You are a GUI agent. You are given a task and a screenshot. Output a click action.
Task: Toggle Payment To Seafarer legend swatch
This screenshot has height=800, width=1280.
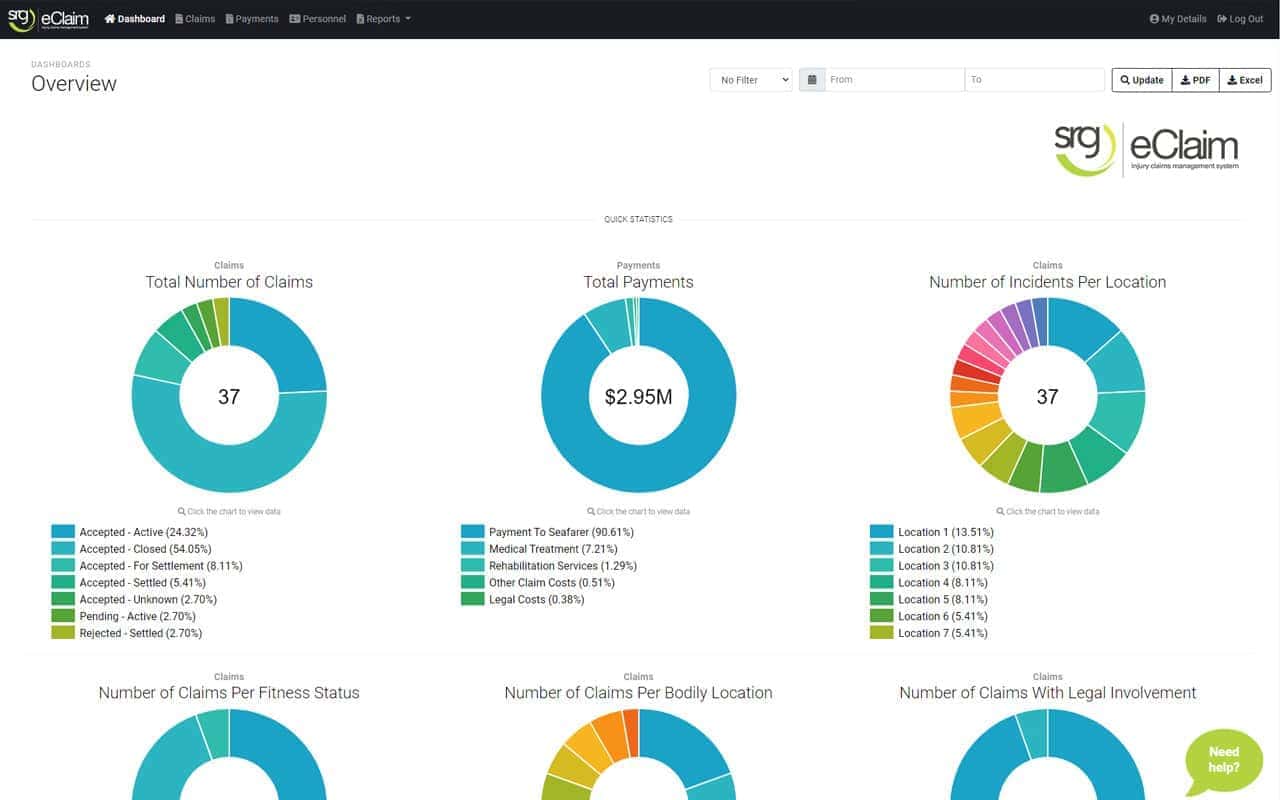tap(472, 532)
